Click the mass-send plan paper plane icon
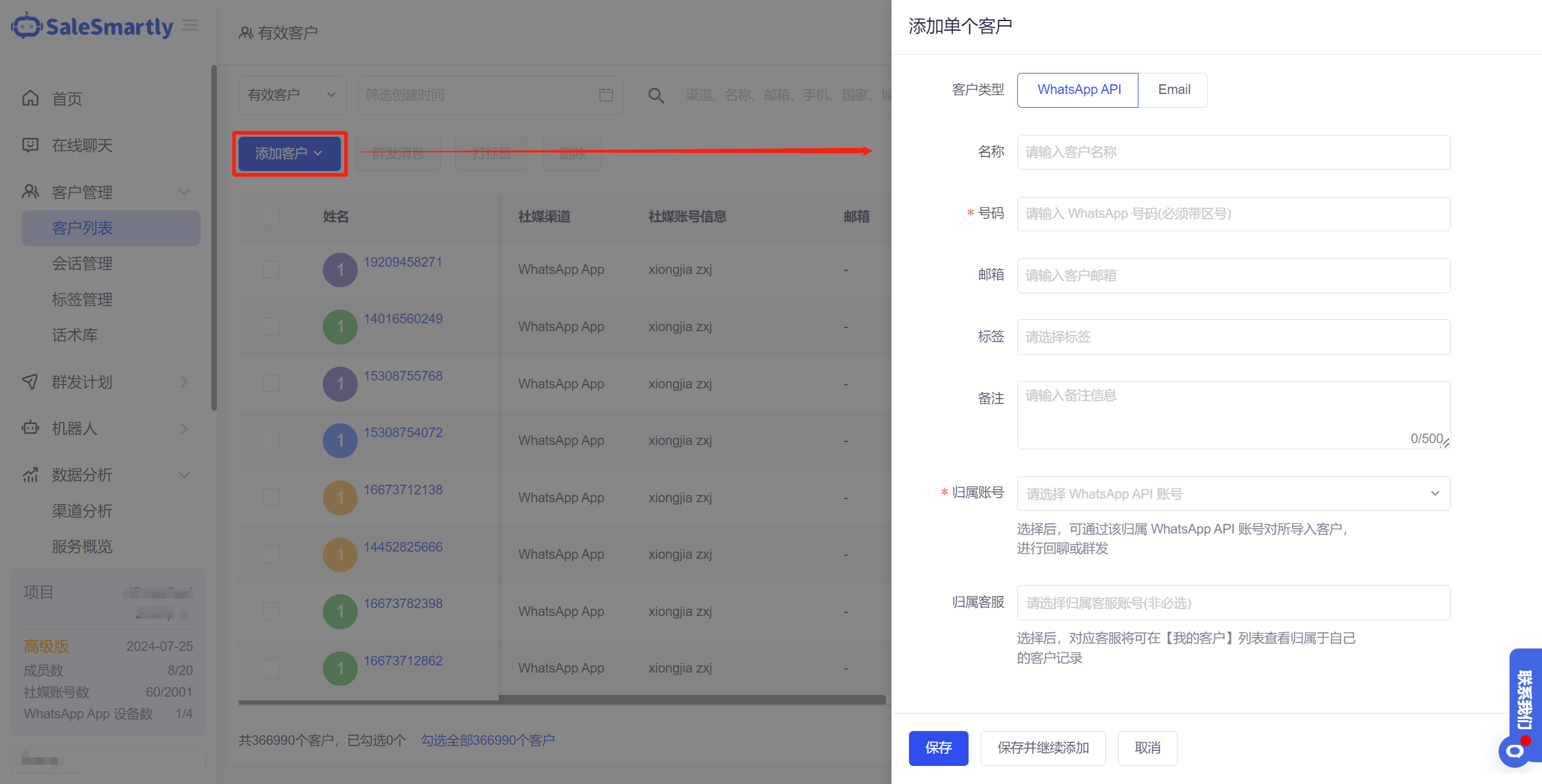The image size is (1542, 784). tap(30, 381)
